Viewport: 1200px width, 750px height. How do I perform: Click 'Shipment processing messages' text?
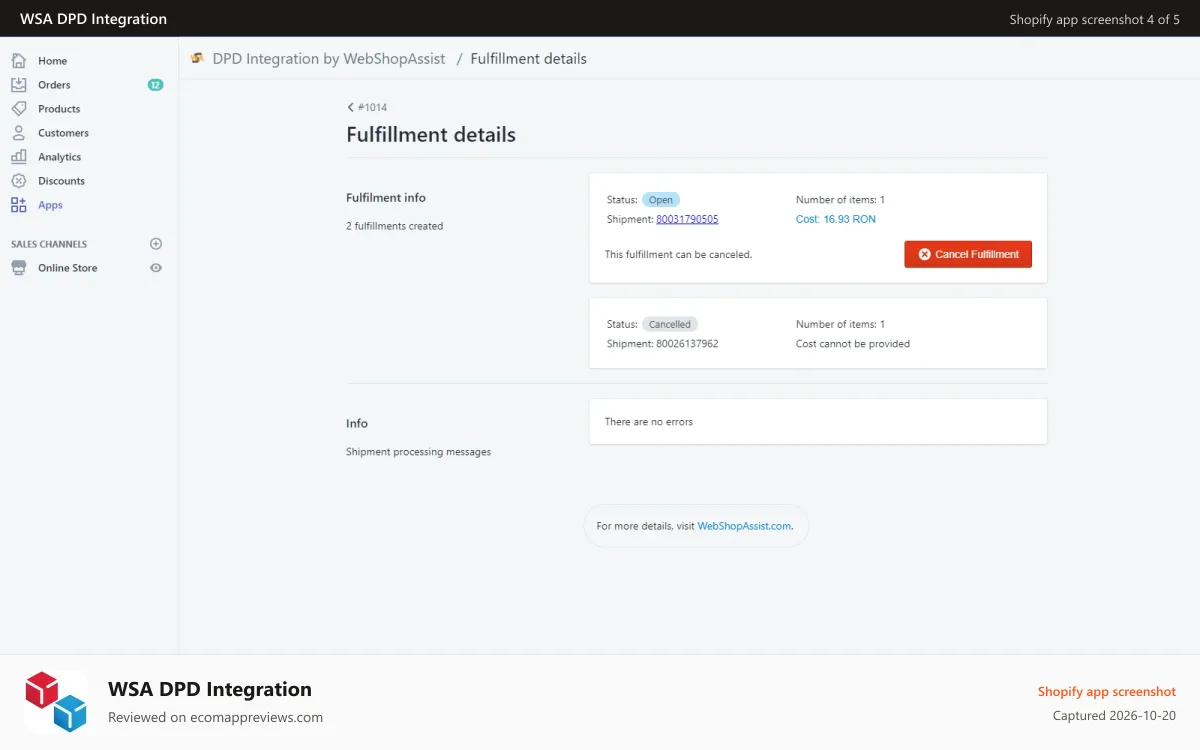pyautogui.click(x=418, y=452)
